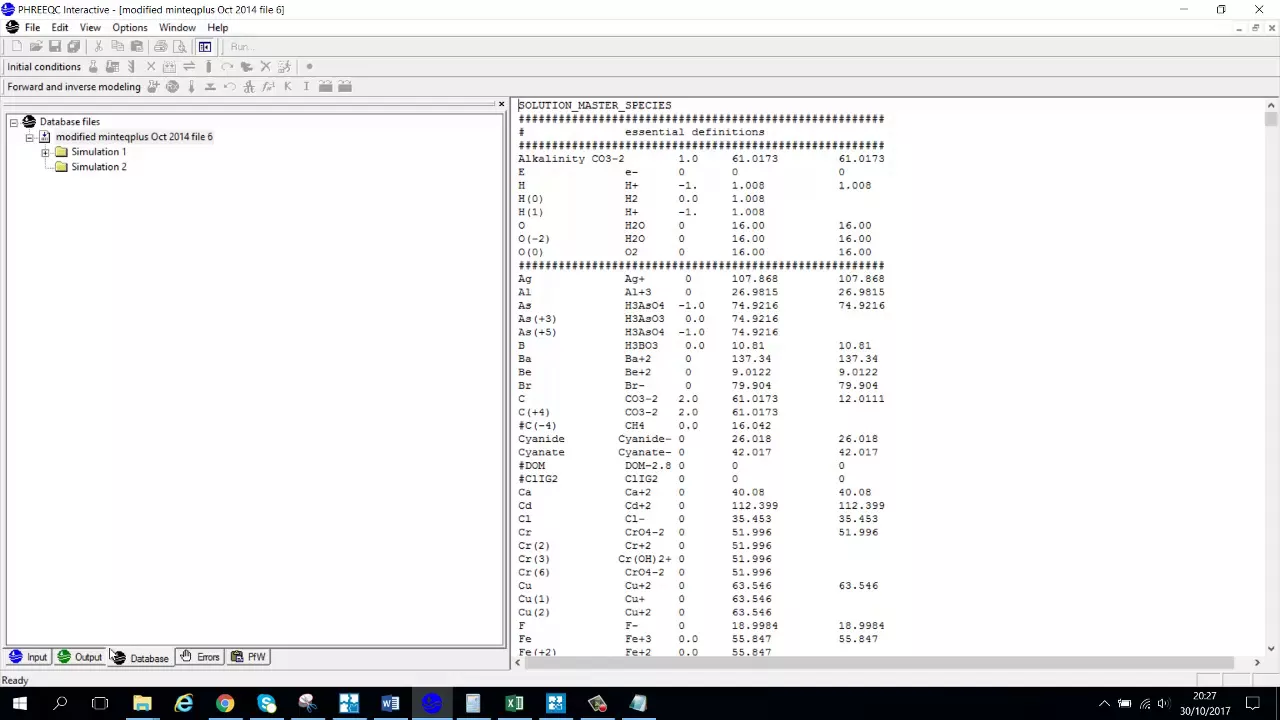1280x720 pixels.
Task: Open the Help menu
Action: tap(217, 28)
